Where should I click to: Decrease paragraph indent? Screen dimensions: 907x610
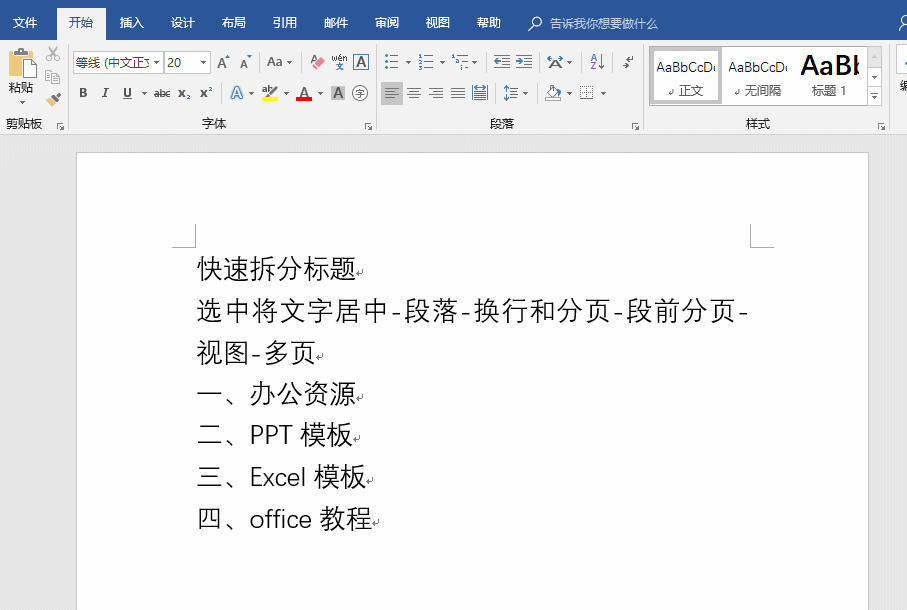[502, 62]
